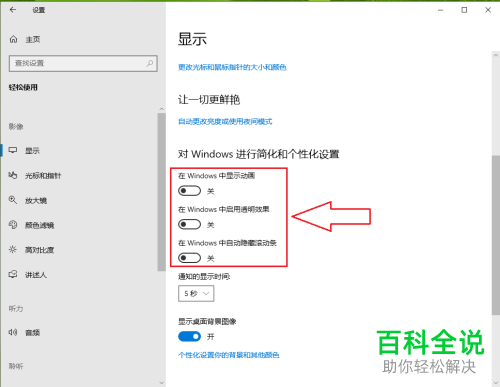
Task: Select the 颜色滤镜 palette icon
Action: (13, 225)
